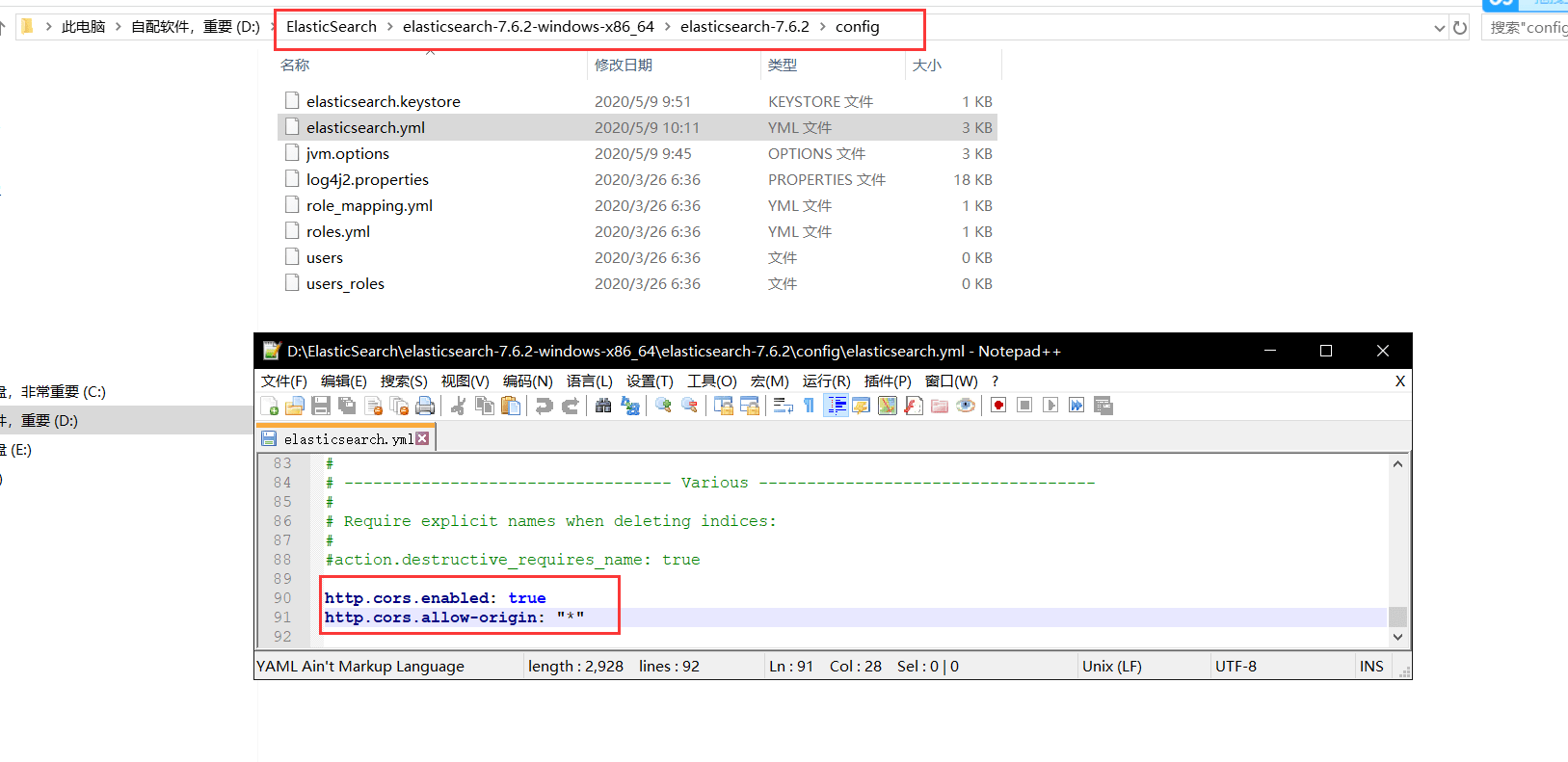Click the New file icon in Notepad++ toolbar

click(270, 406)
